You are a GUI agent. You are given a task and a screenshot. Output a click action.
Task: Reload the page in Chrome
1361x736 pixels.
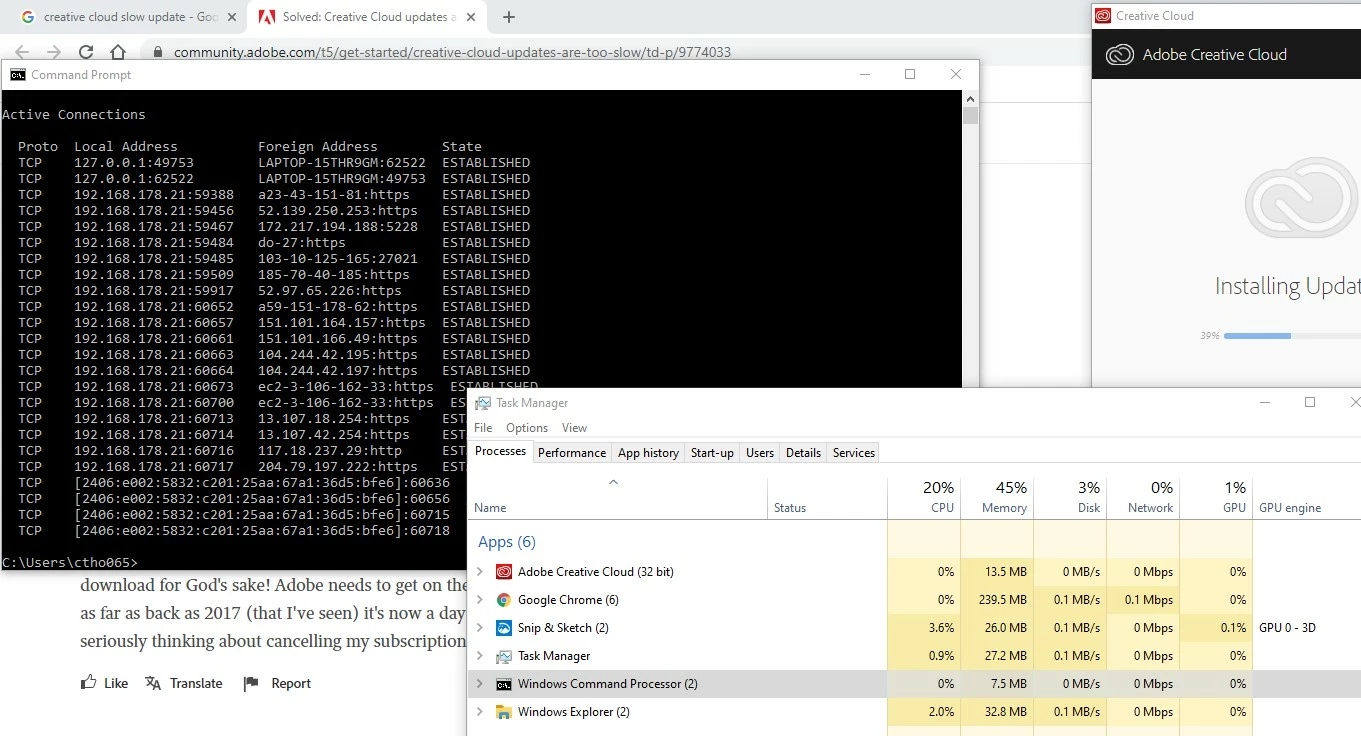(x=86, y=52)
